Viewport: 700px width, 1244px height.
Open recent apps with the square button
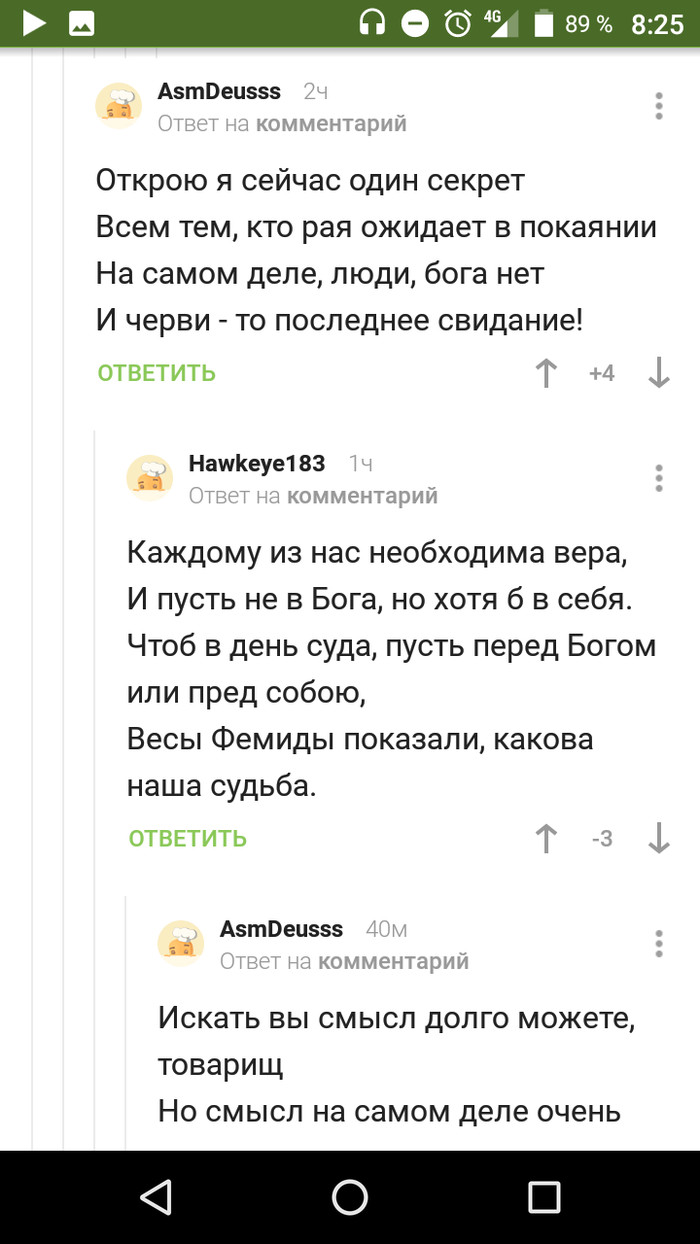(x=544, y=1196)
